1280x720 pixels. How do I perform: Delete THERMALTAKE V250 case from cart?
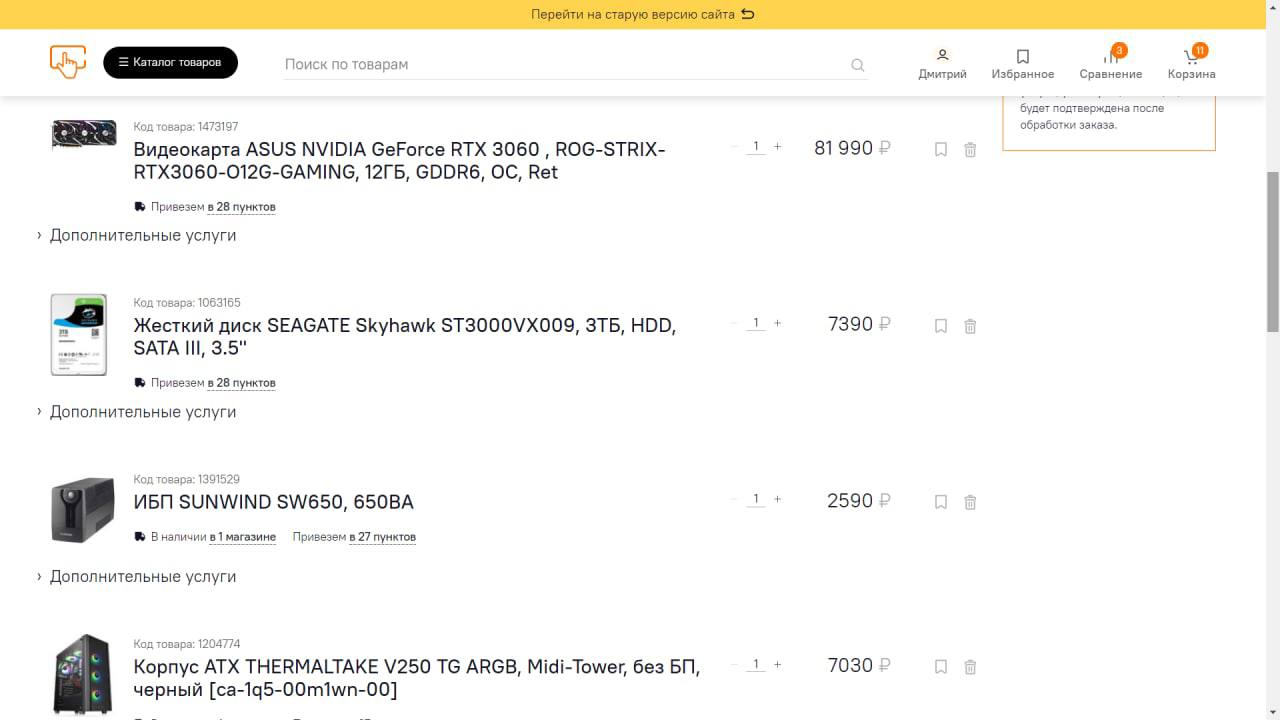(970, 667)
